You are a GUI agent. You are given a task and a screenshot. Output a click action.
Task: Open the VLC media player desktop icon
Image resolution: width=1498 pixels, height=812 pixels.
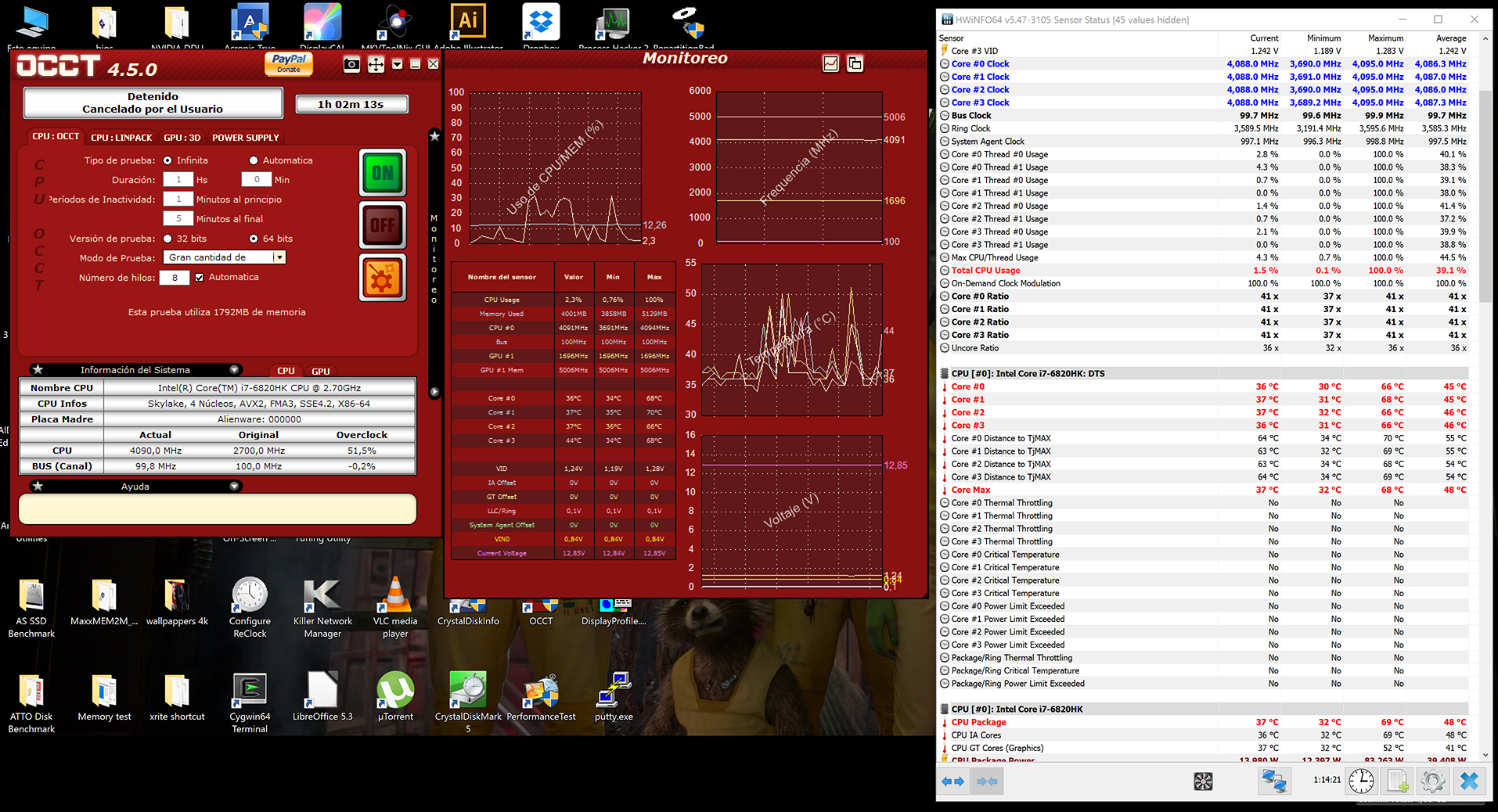(x=395, y=608)
